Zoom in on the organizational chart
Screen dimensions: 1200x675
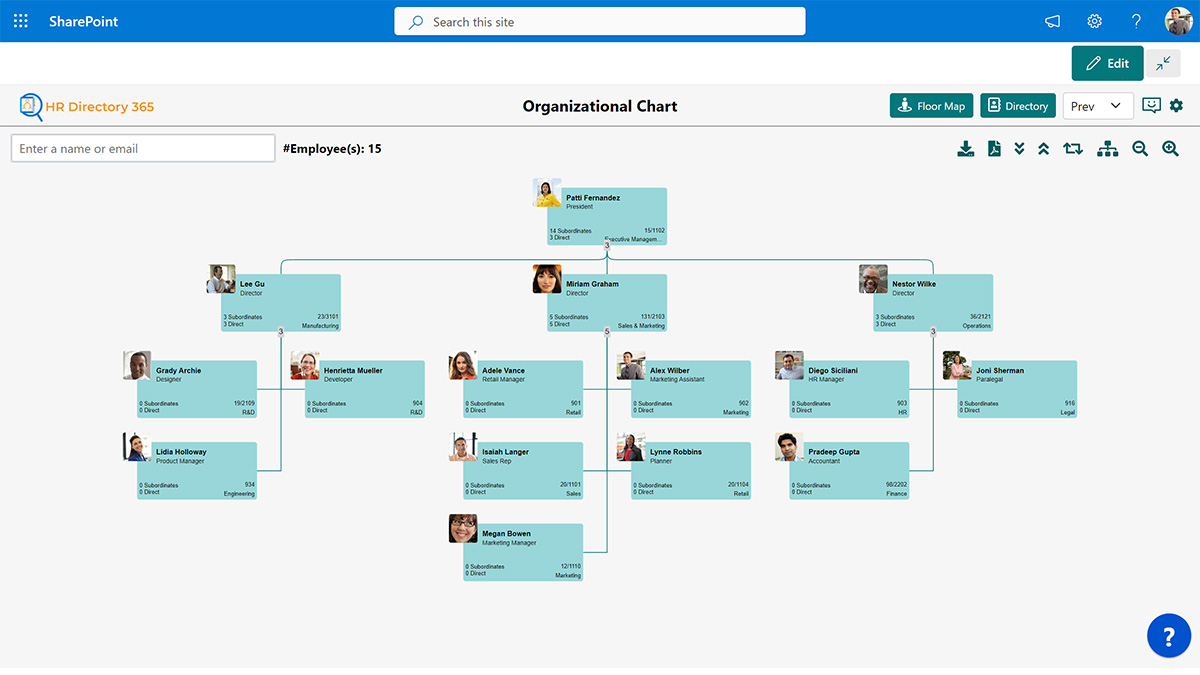click(x=1170, y=148)
